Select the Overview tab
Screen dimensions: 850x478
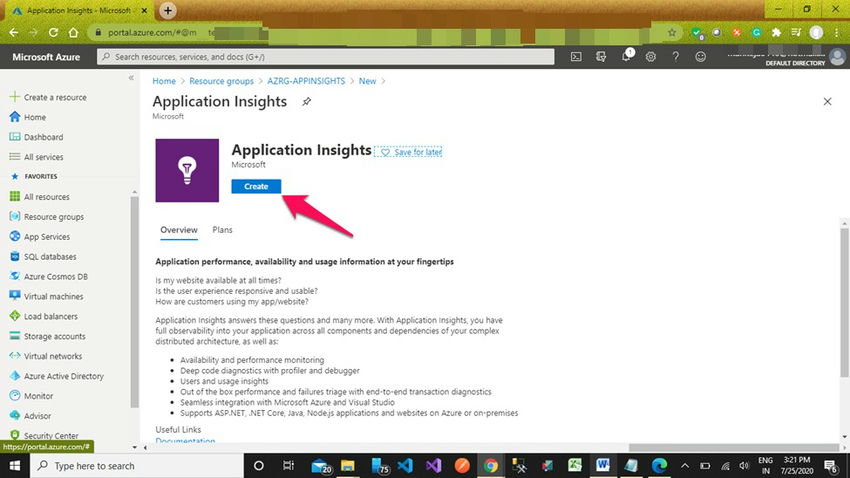click(x=179, y=230)
